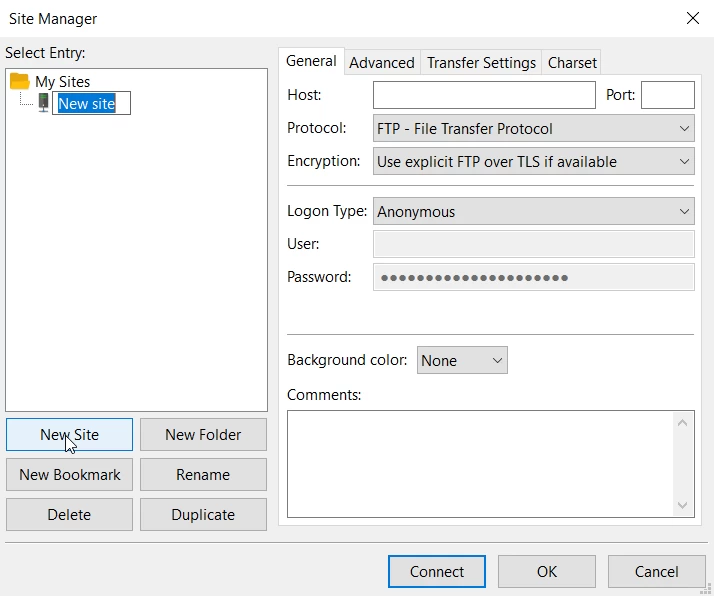Click the My Sites folder icon
Image resolution: width=714 pixels, height=596 pixels.
[19, 82]
